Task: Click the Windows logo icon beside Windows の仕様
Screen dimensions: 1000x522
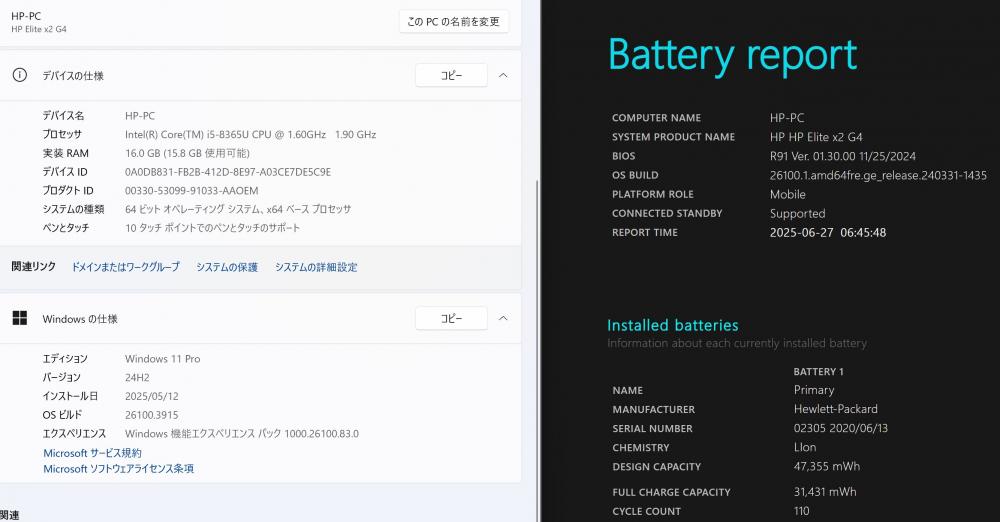Action: 20,318
